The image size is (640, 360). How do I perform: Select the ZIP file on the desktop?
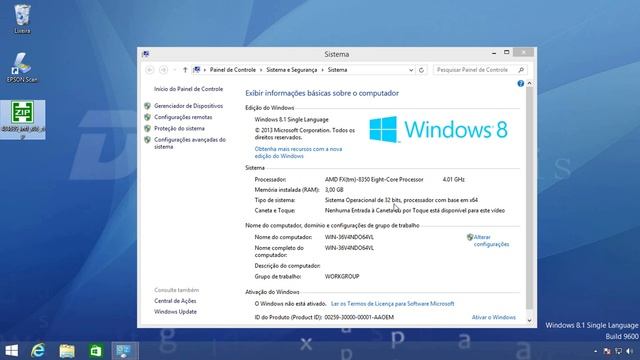22,119
